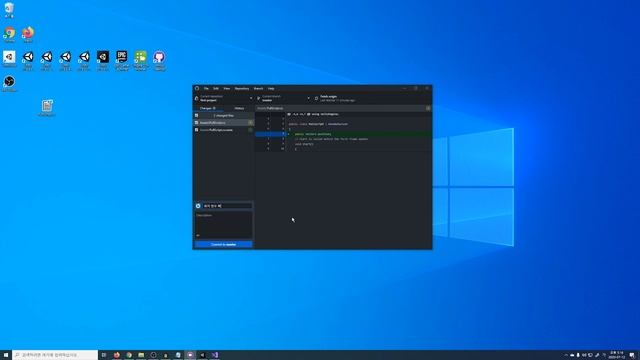Image resolution: width=640 pixels, height=360 pixels.
Task: Click the commit summary input field
Action: coord(227,206)
